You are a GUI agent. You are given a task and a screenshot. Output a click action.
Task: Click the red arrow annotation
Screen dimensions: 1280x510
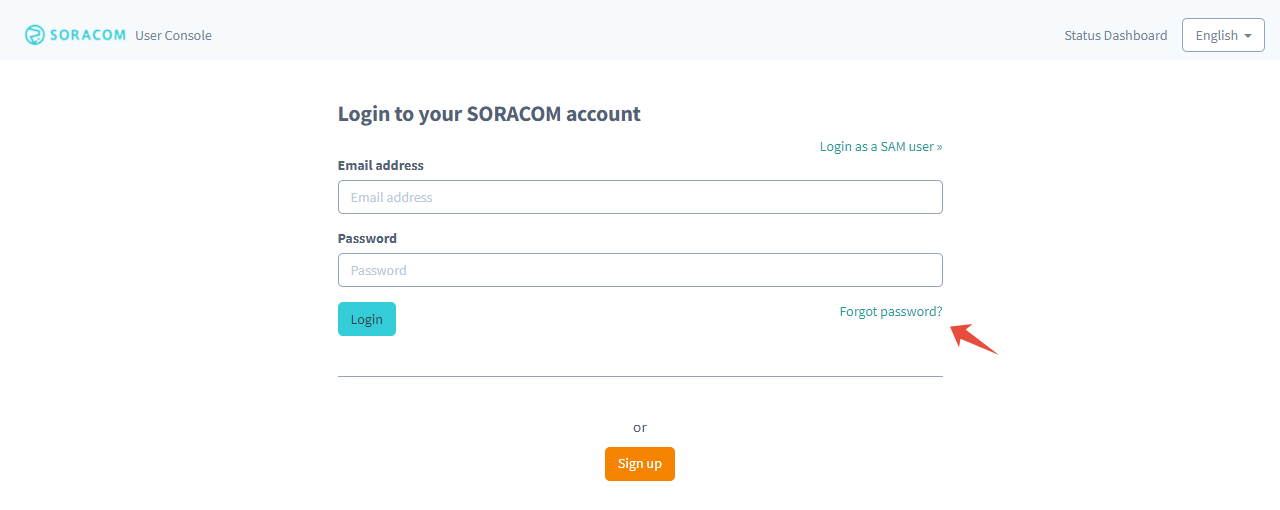pos(973,338)
